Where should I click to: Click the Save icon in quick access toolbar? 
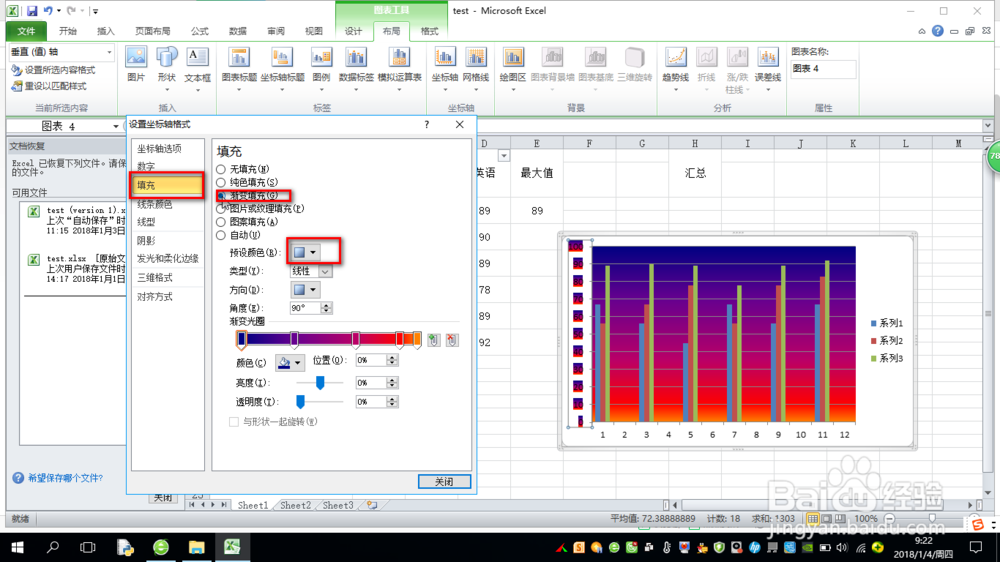tap(31, 11)
